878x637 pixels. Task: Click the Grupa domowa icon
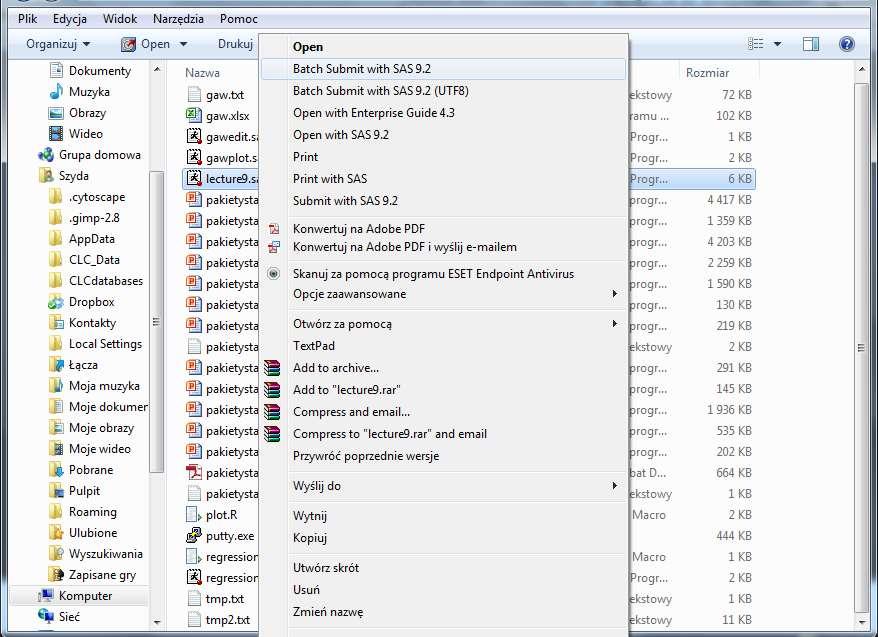(x=46, y=154)
